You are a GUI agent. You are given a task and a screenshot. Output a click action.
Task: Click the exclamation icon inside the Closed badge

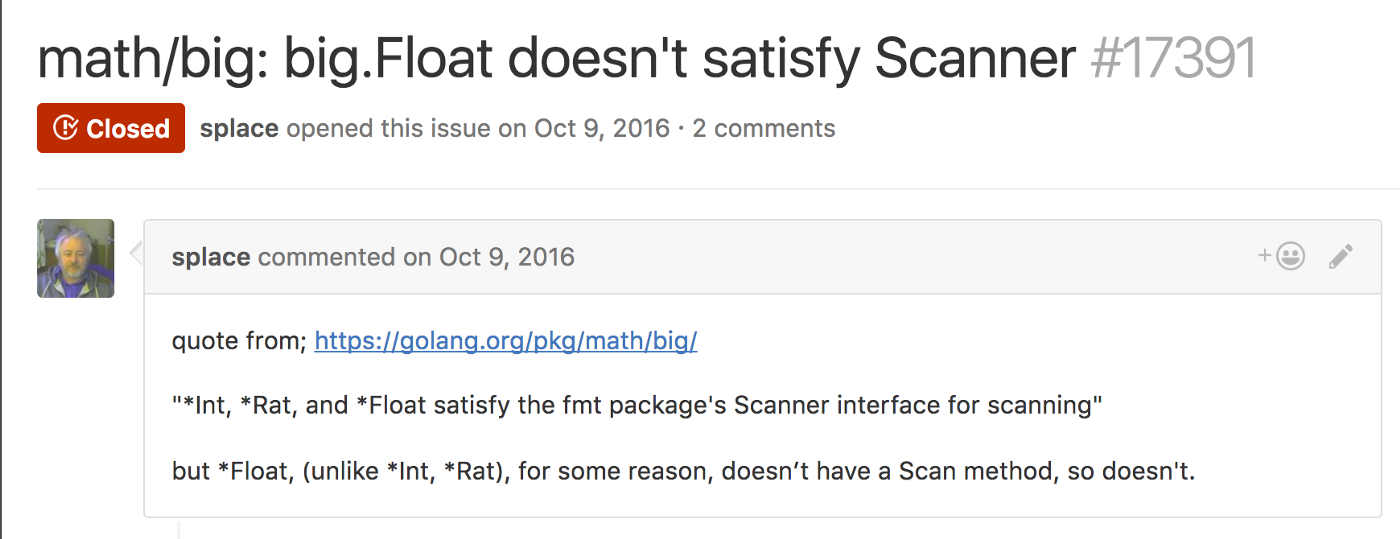point(65,128)
